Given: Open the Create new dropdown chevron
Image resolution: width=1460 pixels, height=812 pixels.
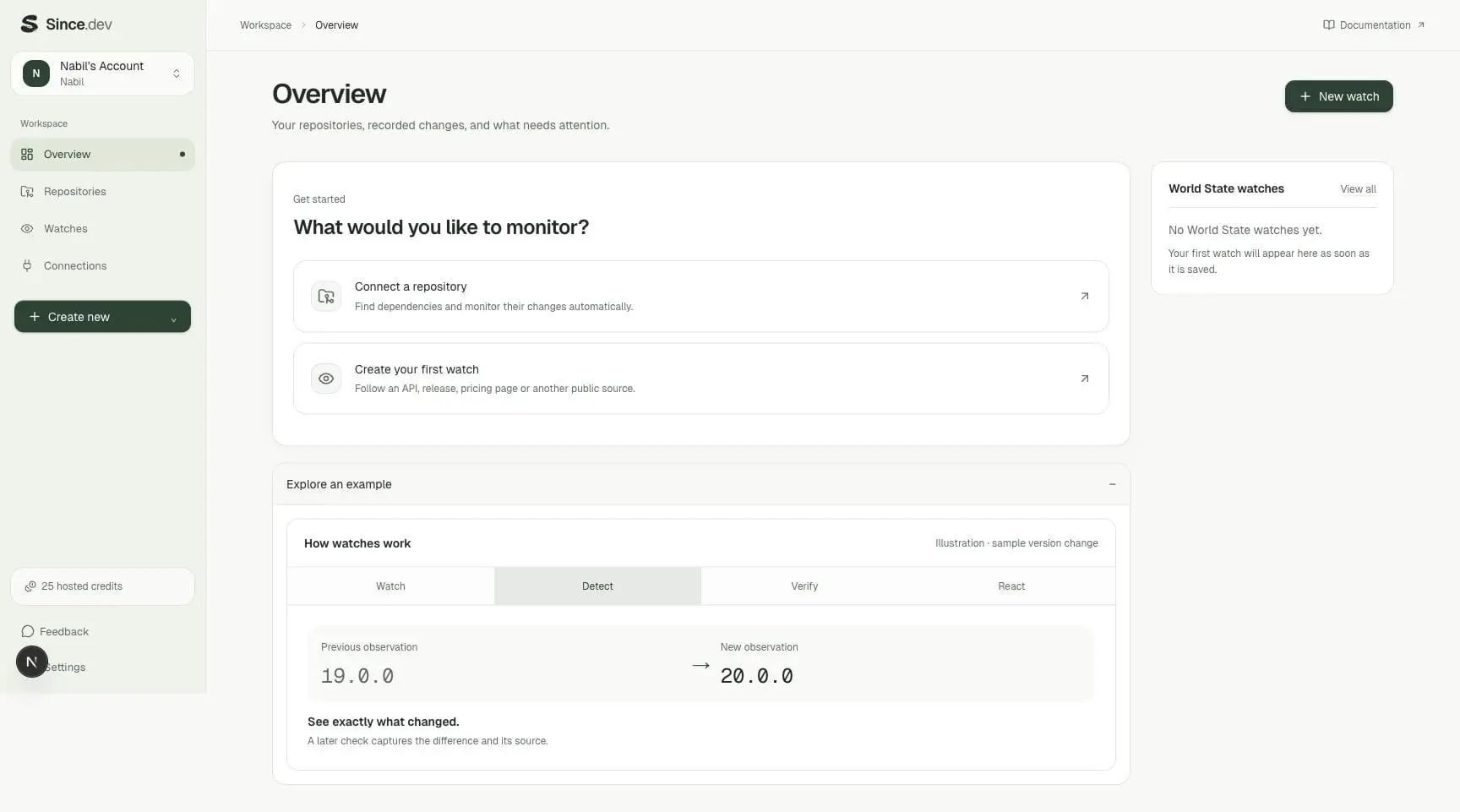Looking at the screenshot, I should [173, 319].
